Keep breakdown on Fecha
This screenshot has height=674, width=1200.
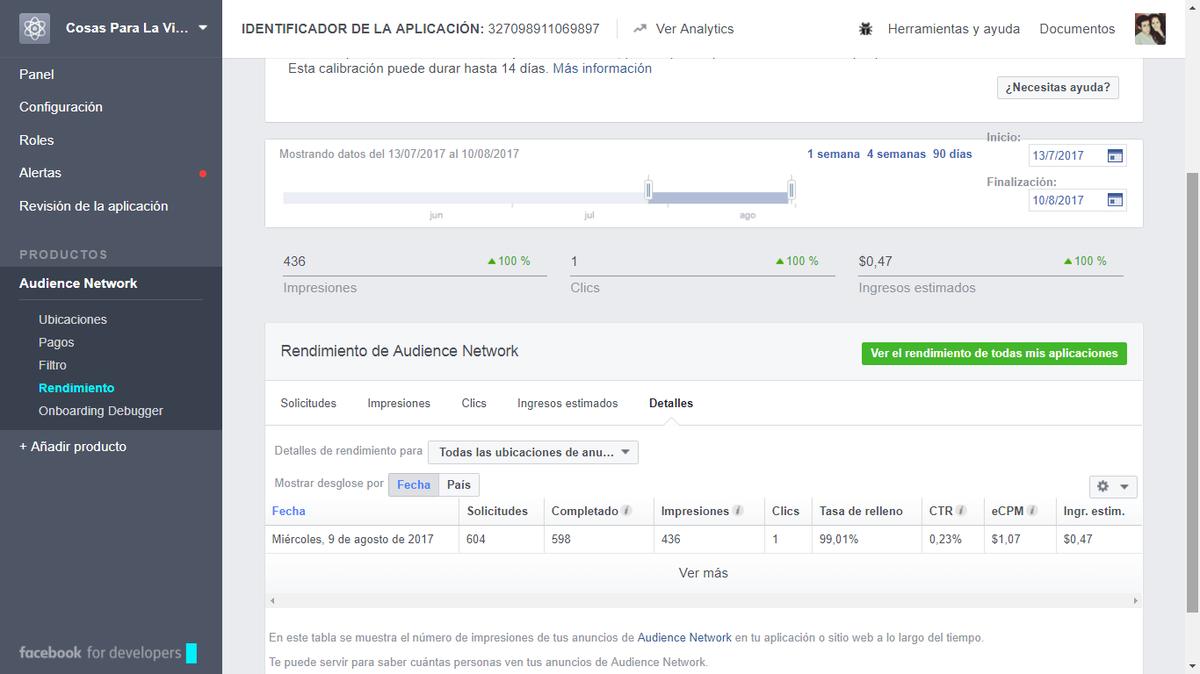tap(413, 484)
